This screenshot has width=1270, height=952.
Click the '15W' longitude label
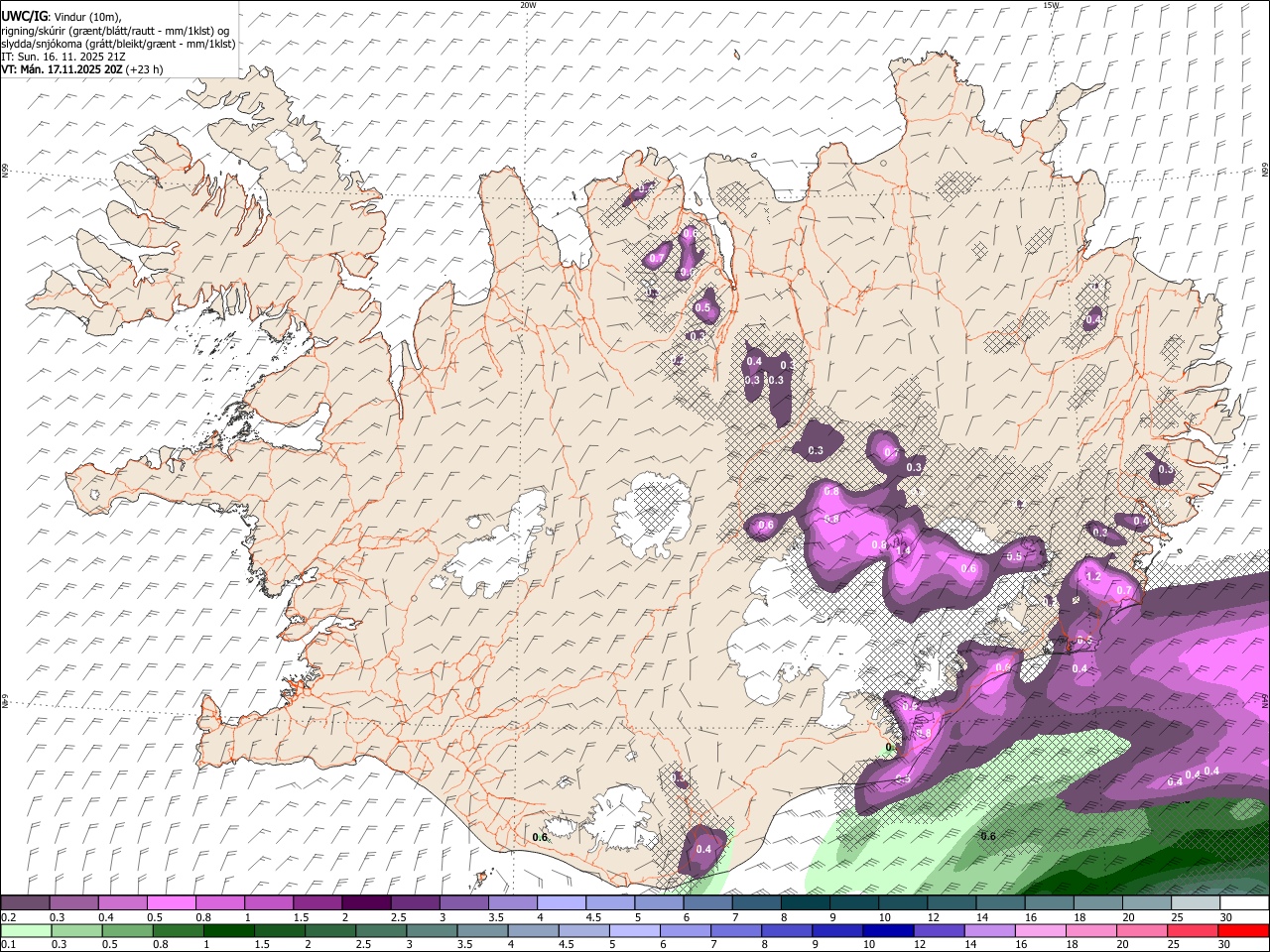[x=1051, y=5]
